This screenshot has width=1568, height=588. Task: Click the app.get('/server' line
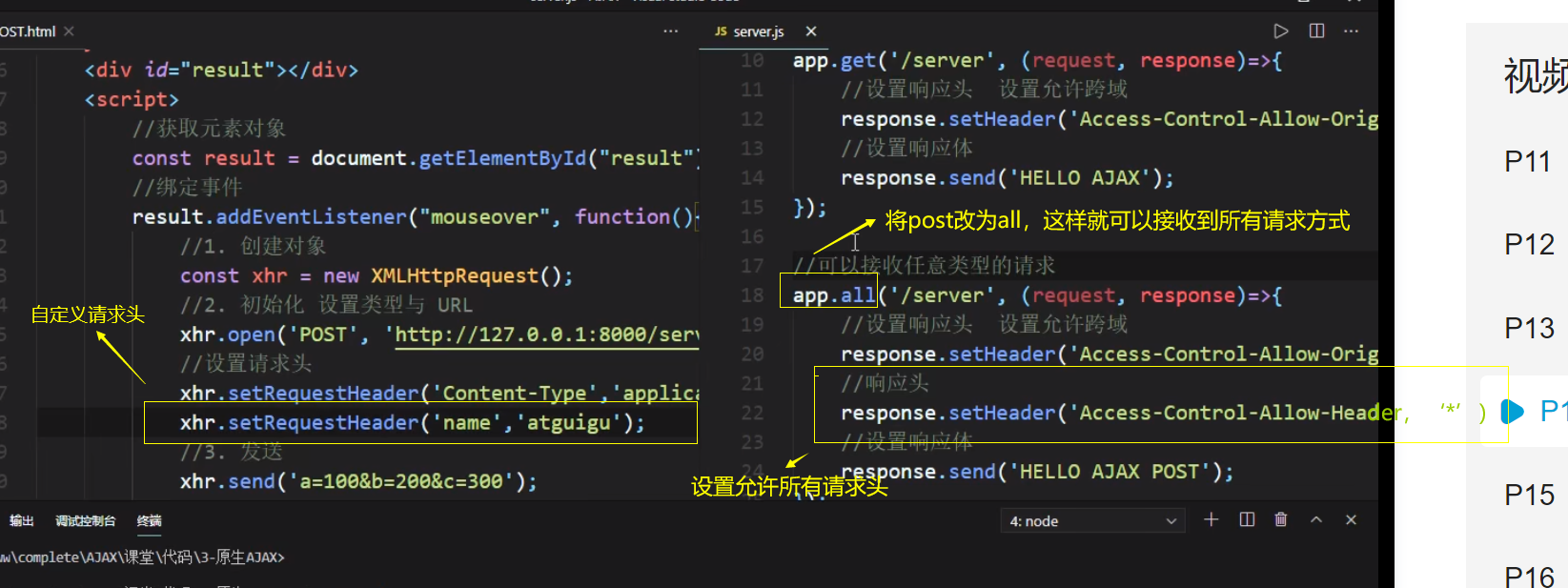[1037, 60]
